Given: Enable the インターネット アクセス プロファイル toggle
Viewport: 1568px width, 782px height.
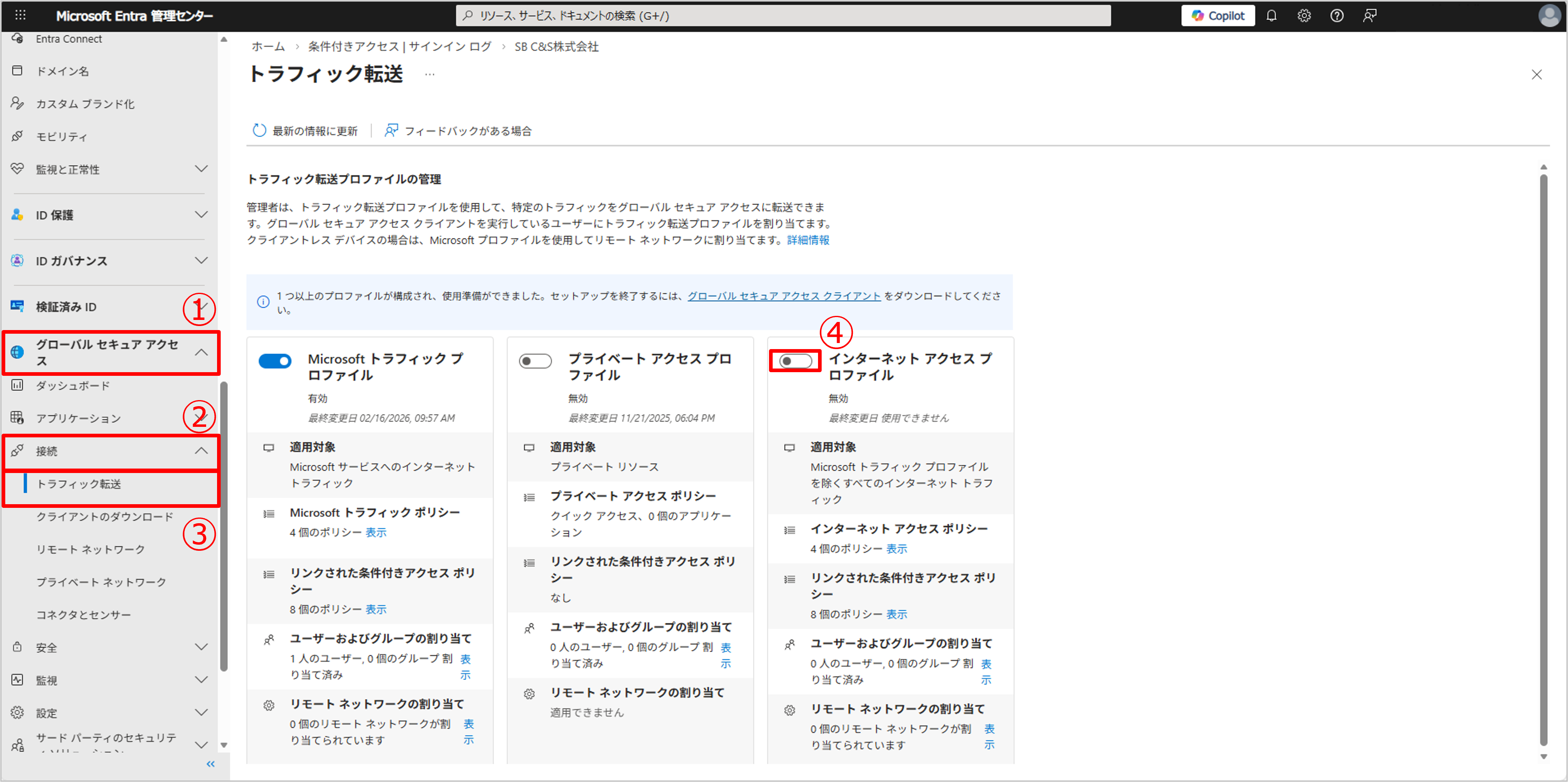Looking at the screenshot, I should [x=795, y=361].
